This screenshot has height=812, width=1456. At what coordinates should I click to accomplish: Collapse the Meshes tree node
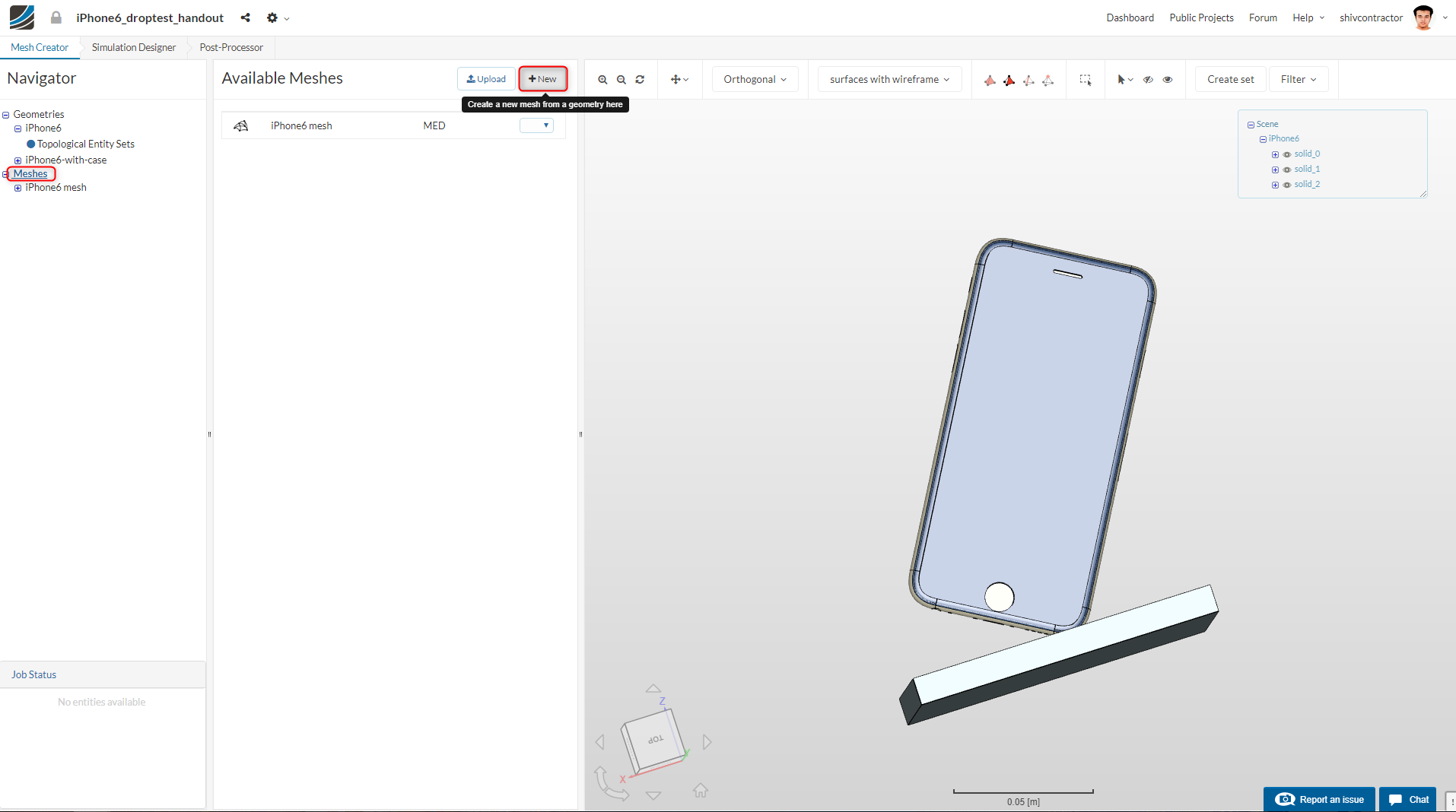pos(6,174)
